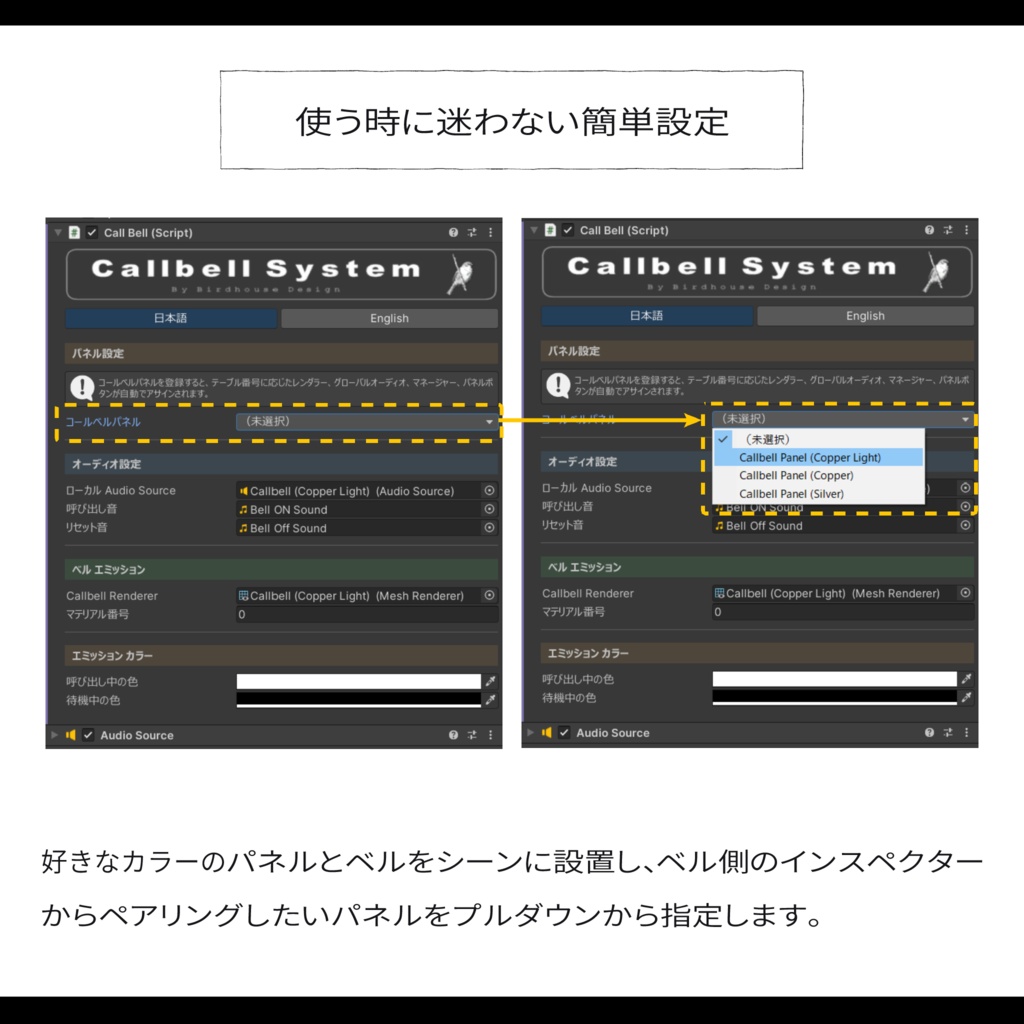The width and height of the screenshot is (1024, 1024).
Task: Open help for Call Bell script in right panel
Action: tap(929, 230)
